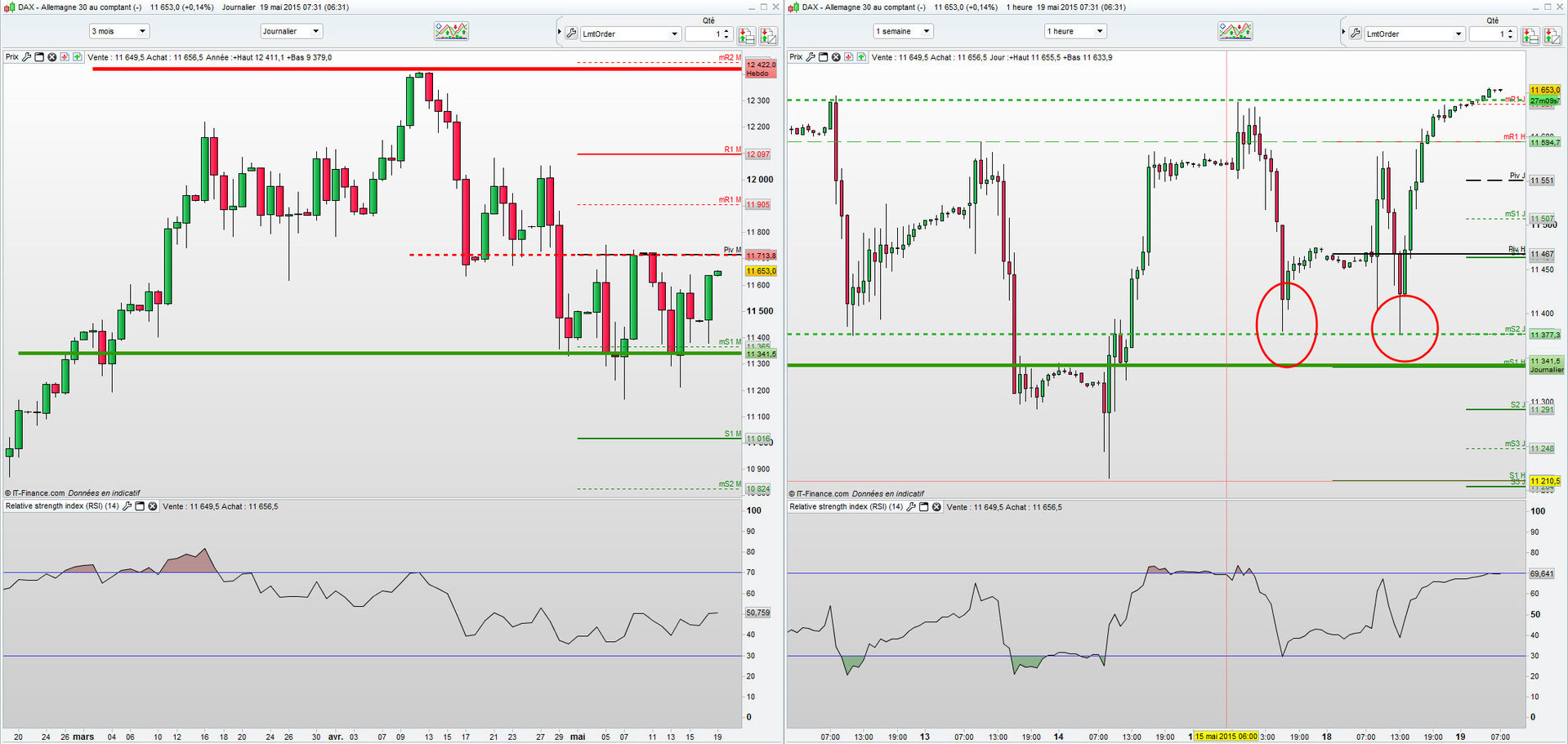Remove RSI indicator with X, hourly chart
This screenshot has height=744, width=1568.
point(936,507)
